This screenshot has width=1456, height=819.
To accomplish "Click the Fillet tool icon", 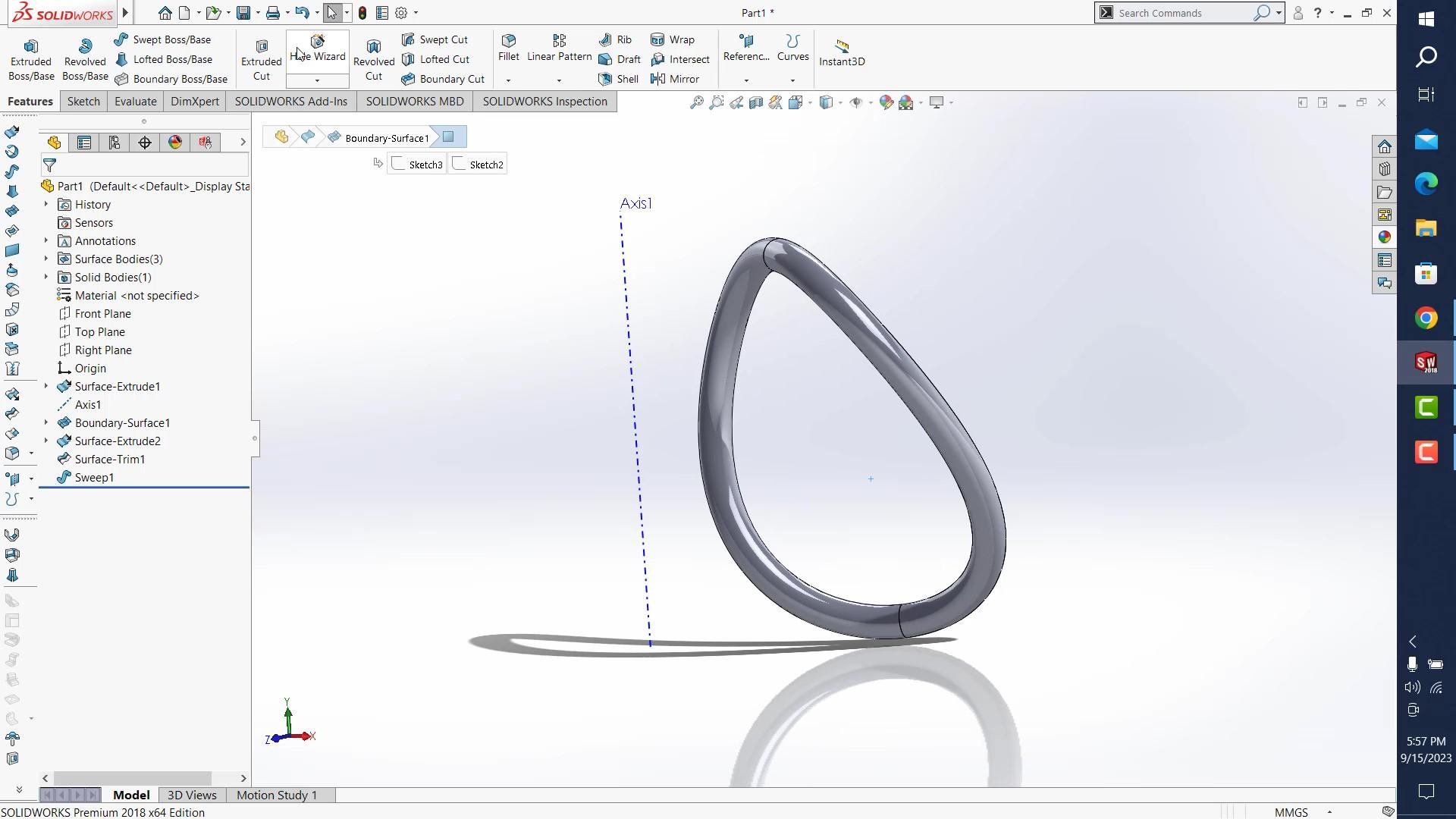I will pos(509,41).
